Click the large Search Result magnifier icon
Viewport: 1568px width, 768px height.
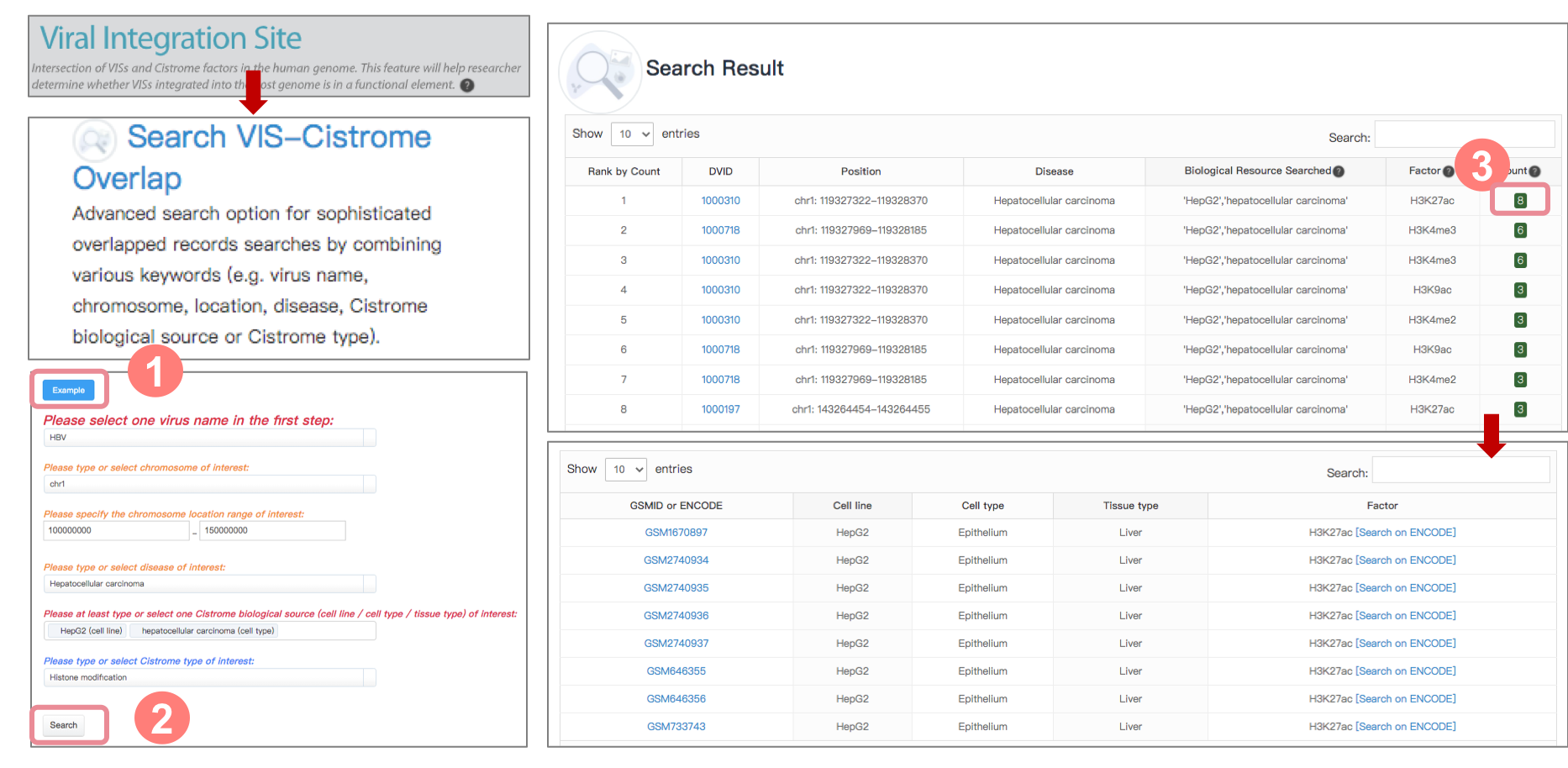(598, 71)
